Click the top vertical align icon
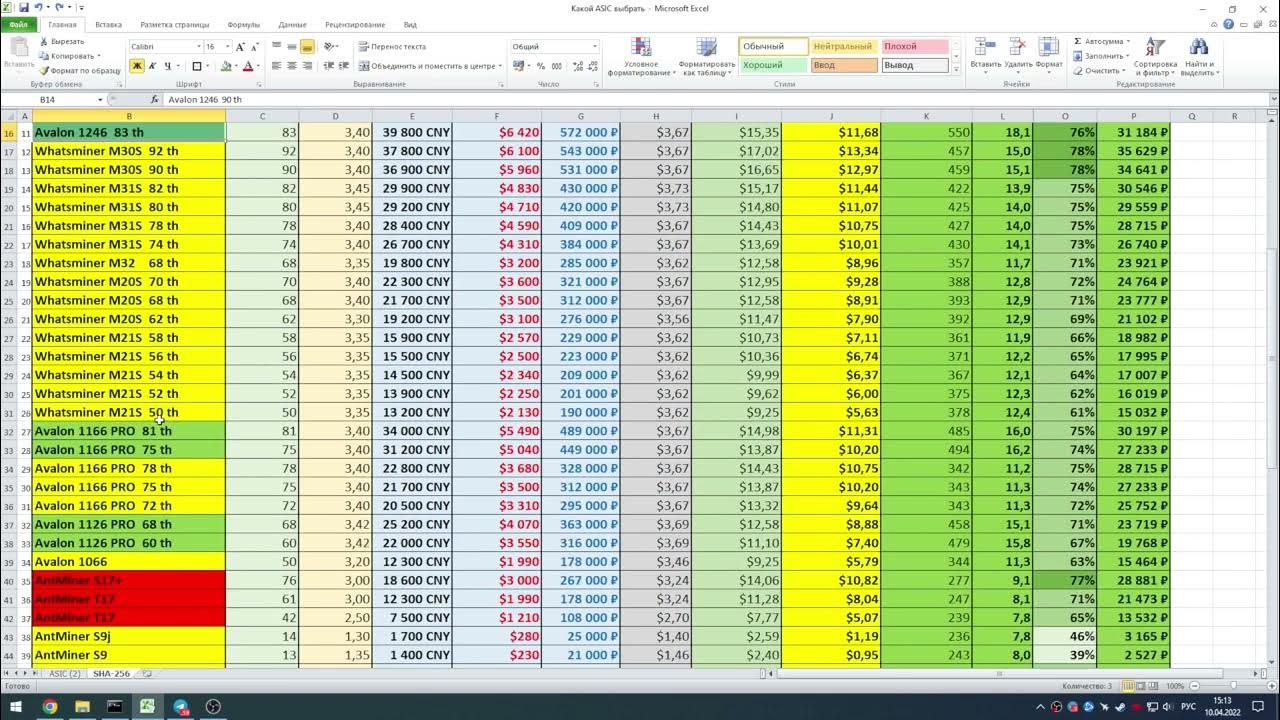The height and width of the screenshot is (720, 1280). [277, 47]
